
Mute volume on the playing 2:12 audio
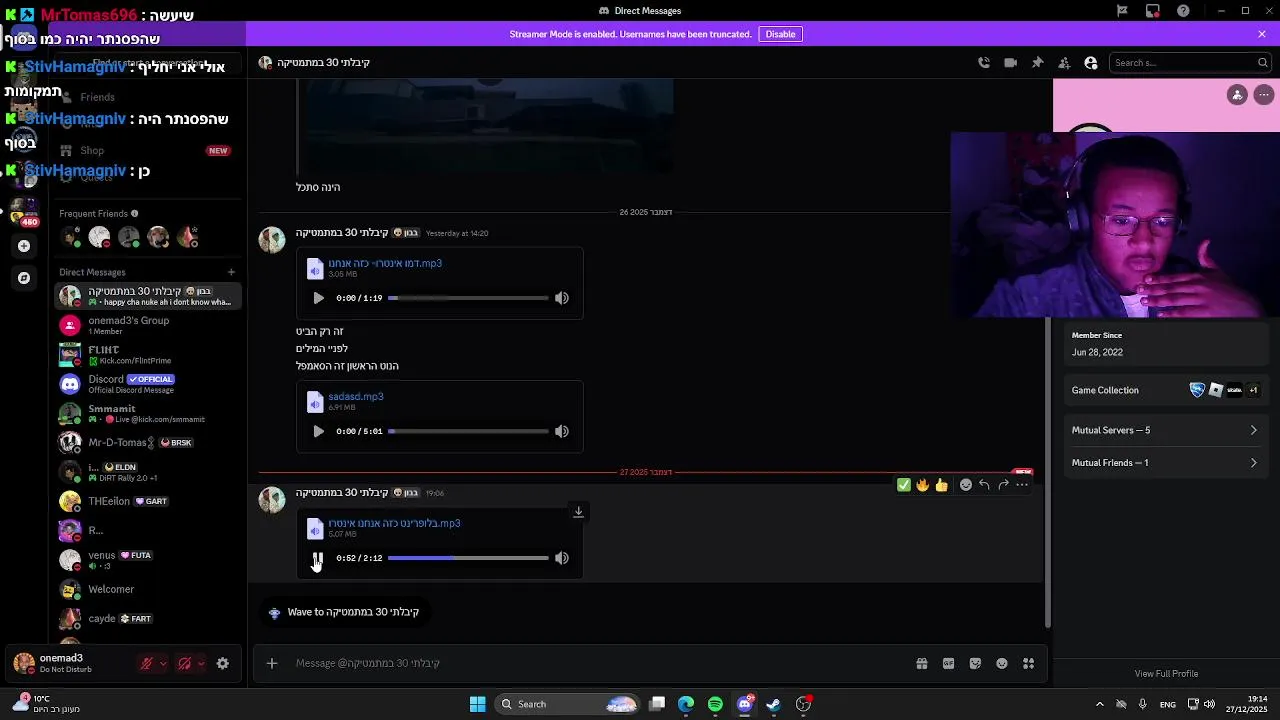pos(562,558)
